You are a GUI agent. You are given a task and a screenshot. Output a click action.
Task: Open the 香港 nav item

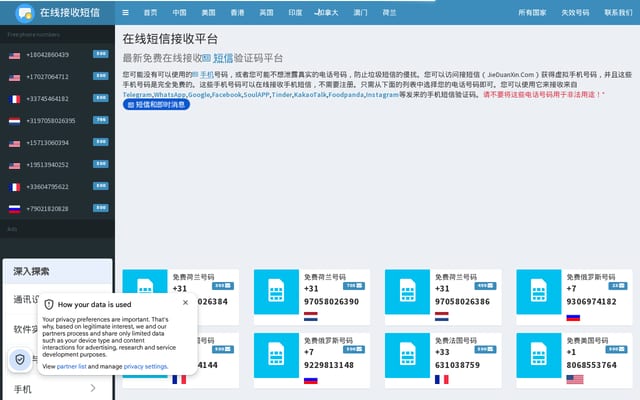pyautogui.click(x=237, y=13)
